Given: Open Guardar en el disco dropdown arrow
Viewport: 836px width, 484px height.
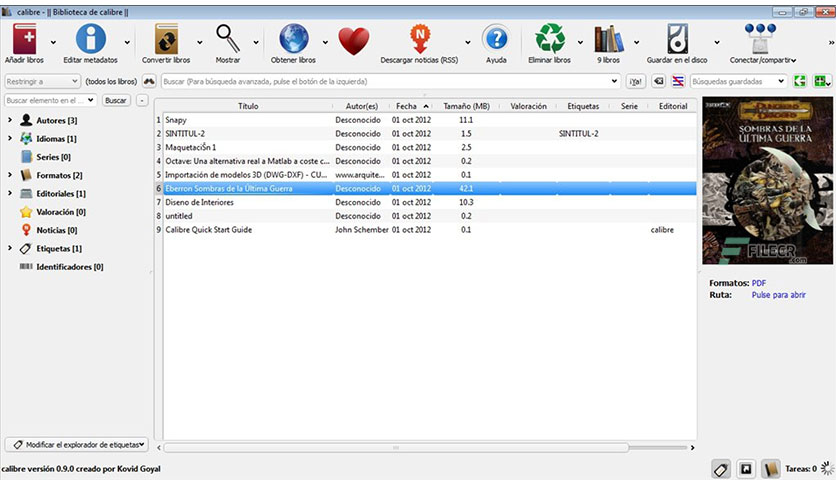Looking at the screenshot, I should (717, 42).
